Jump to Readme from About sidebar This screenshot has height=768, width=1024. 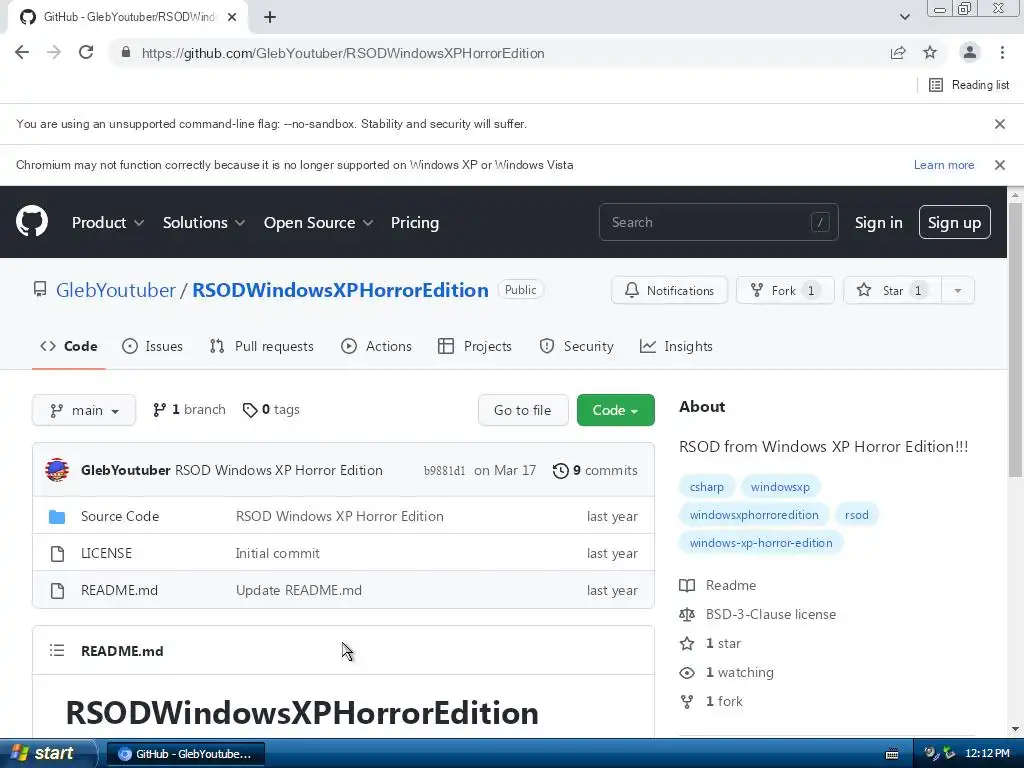click(x=718, y=585)
